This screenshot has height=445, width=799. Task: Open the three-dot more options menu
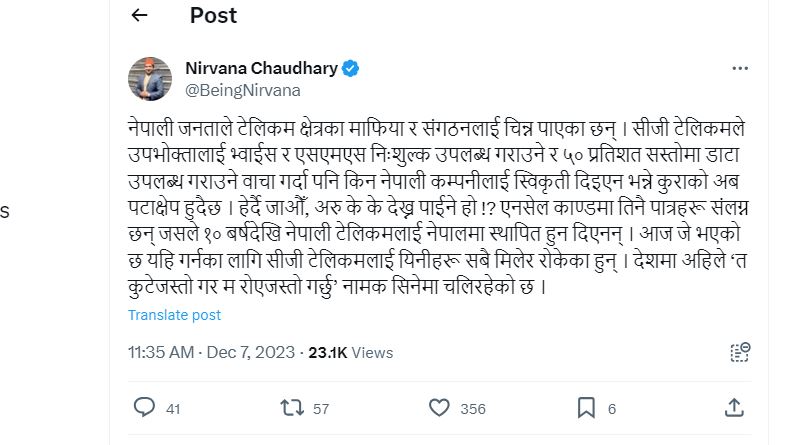coord(740,68)
